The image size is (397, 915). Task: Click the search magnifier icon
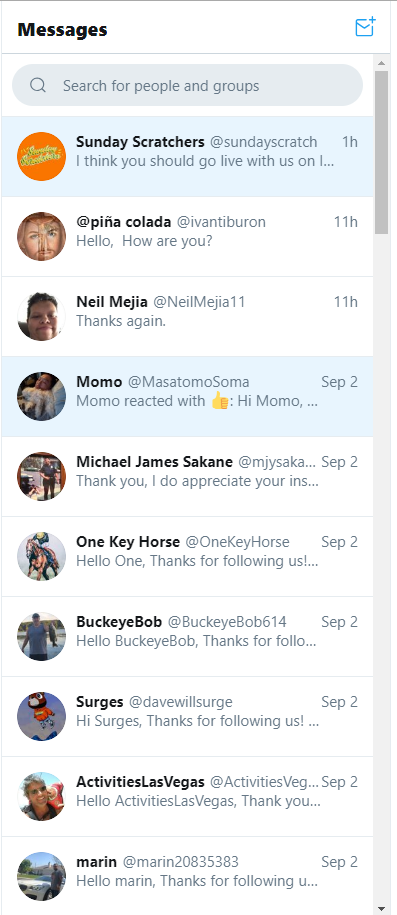coord(38,86)
